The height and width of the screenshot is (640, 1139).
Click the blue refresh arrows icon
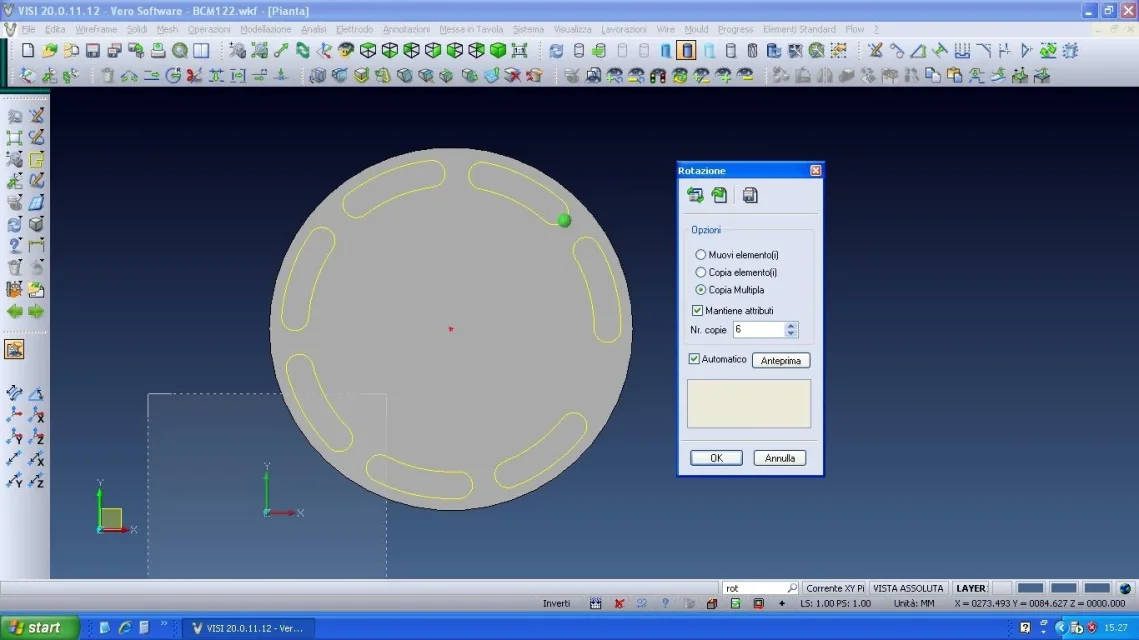pos(556,50)
